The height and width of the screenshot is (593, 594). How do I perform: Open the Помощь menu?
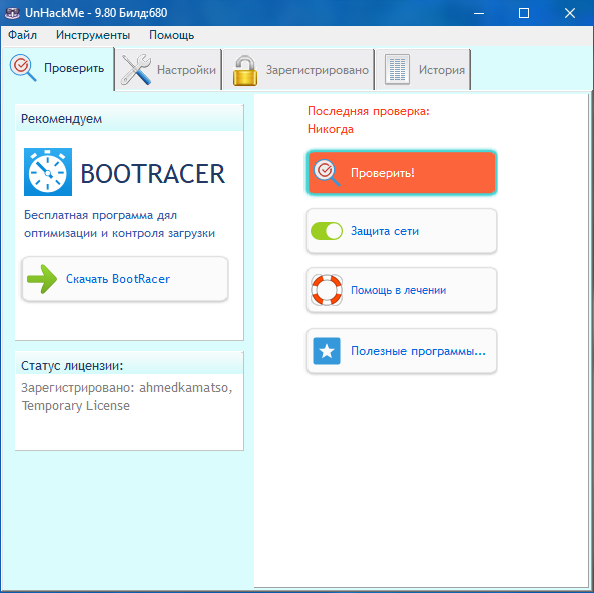tap(172, 35)
